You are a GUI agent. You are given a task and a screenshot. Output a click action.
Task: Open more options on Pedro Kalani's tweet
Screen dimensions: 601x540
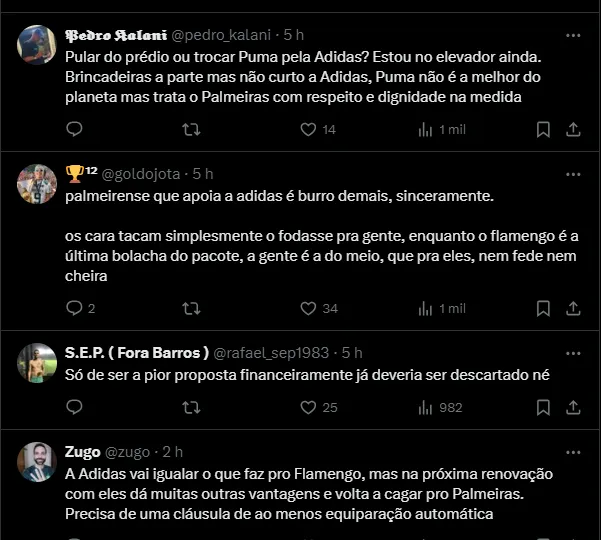(x=573, y=34)
